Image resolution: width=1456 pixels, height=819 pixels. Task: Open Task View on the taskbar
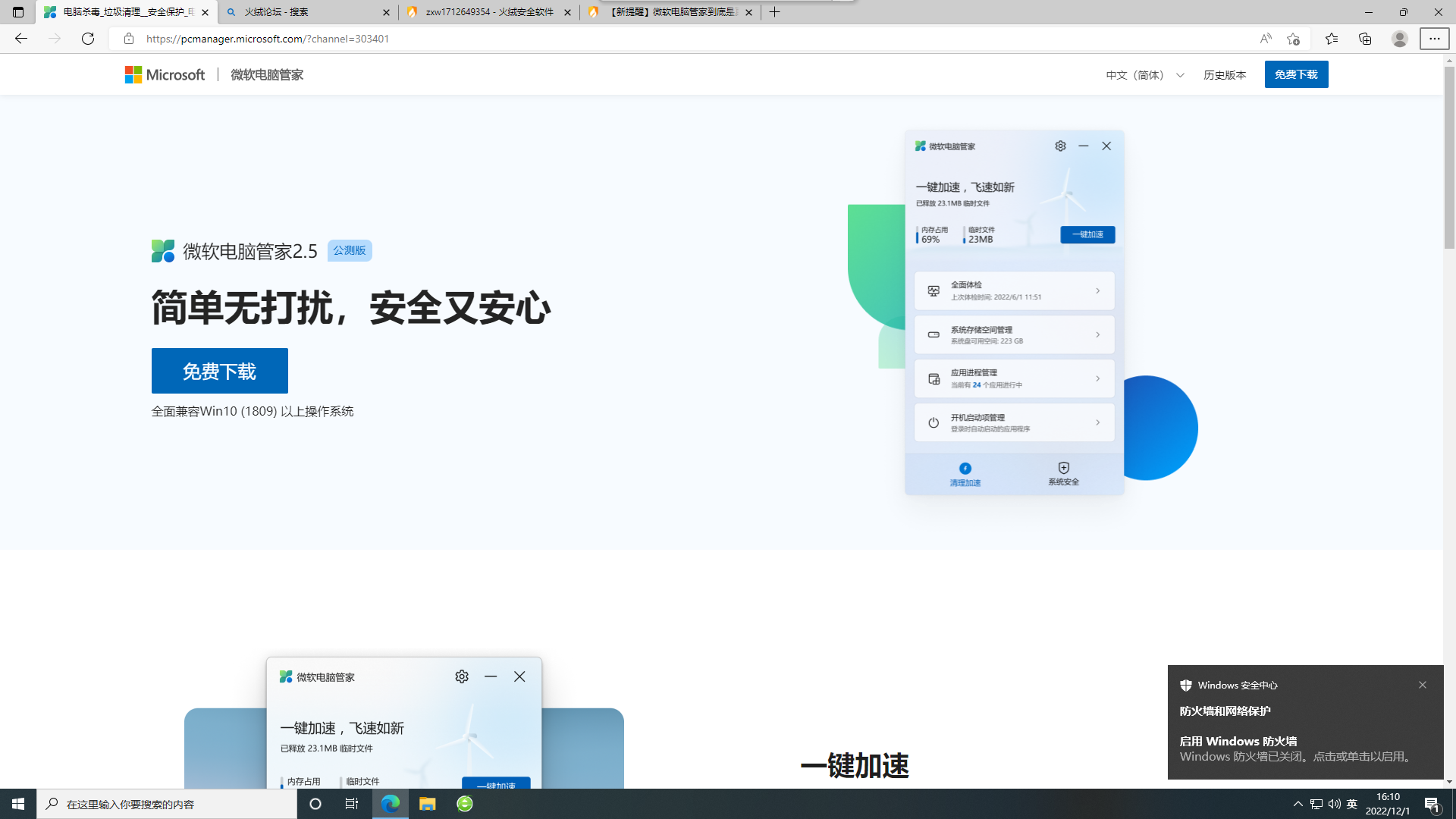(352, 804)
